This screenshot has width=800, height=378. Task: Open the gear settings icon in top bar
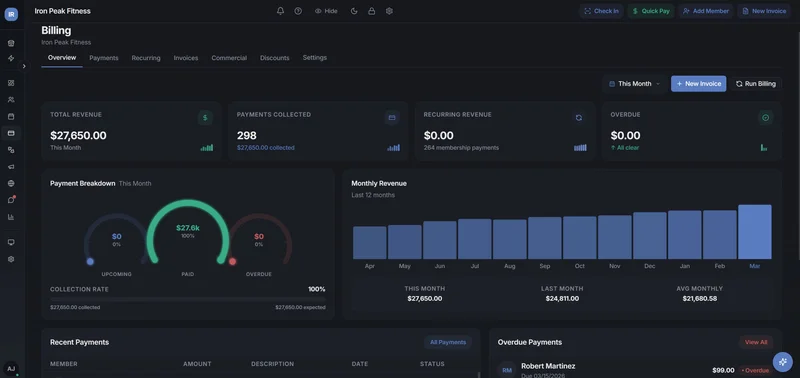pos(389,11)
